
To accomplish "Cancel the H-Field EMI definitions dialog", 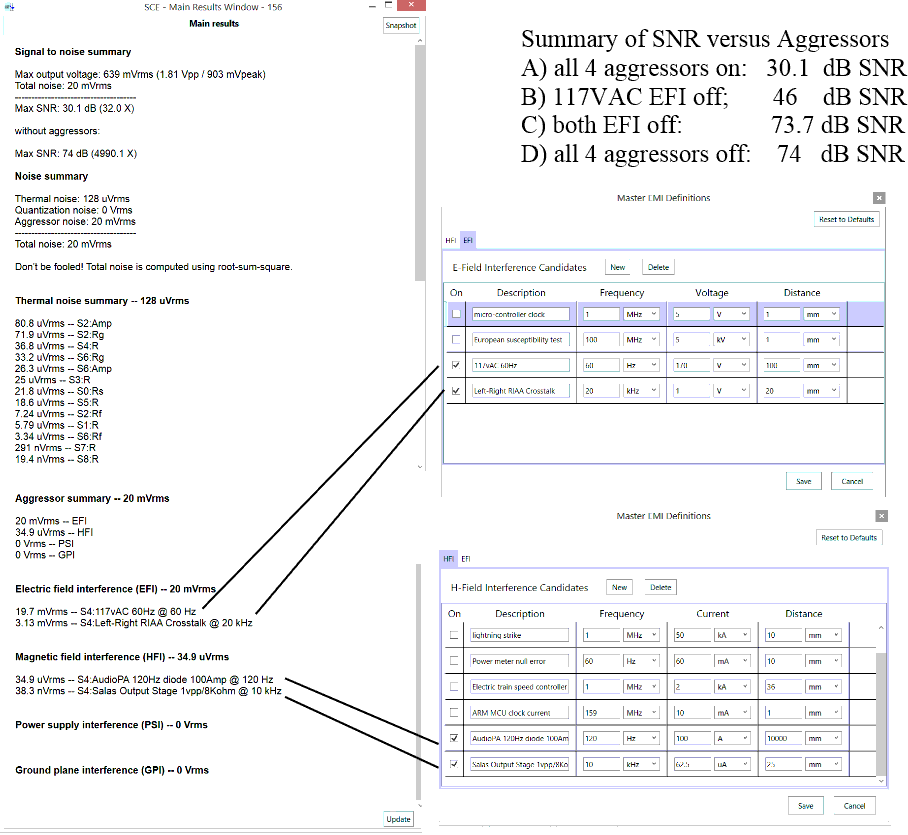I will coord(854,805).
